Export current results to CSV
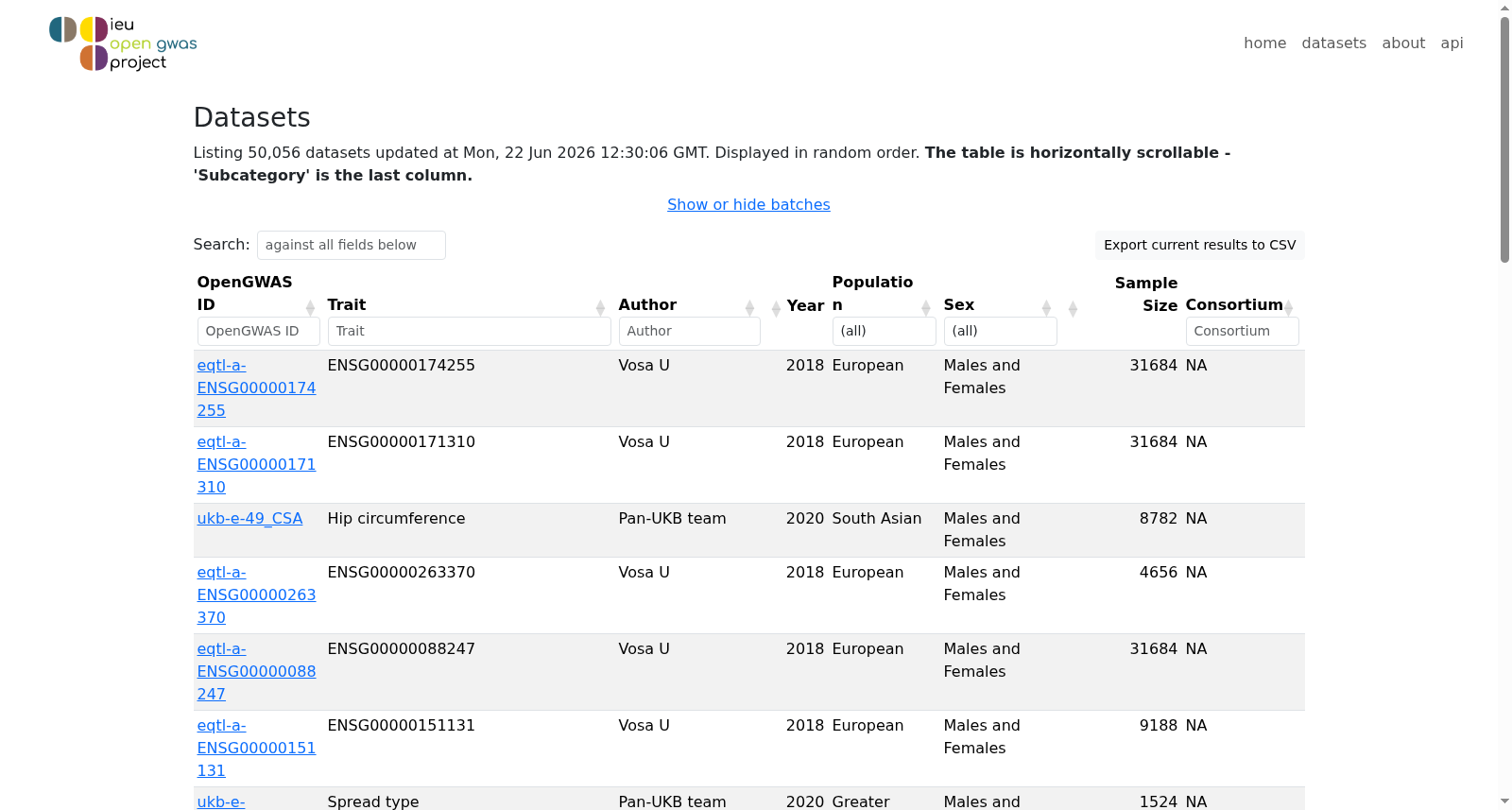 [1200, 245]
